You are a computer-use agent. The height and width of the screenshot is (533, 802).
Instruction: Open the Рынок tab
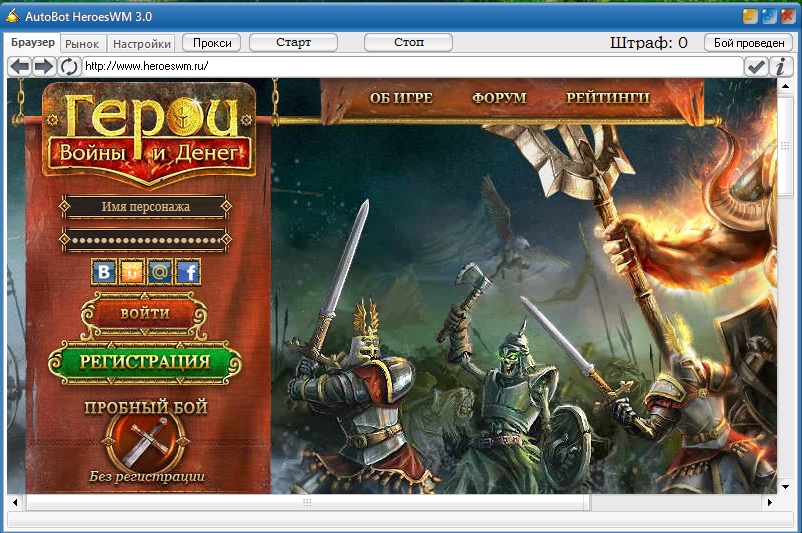(82, 44)
